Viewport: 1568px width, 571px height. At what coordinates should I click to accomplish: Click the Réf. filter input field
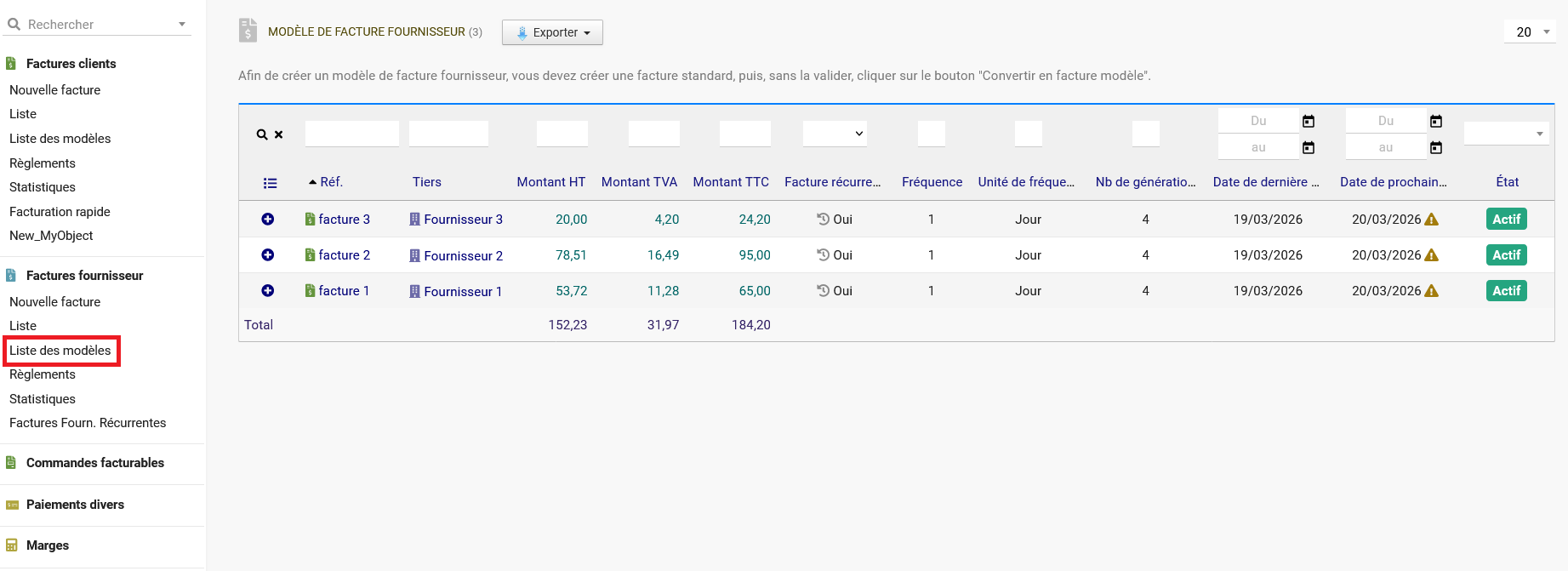pos(352,134)
